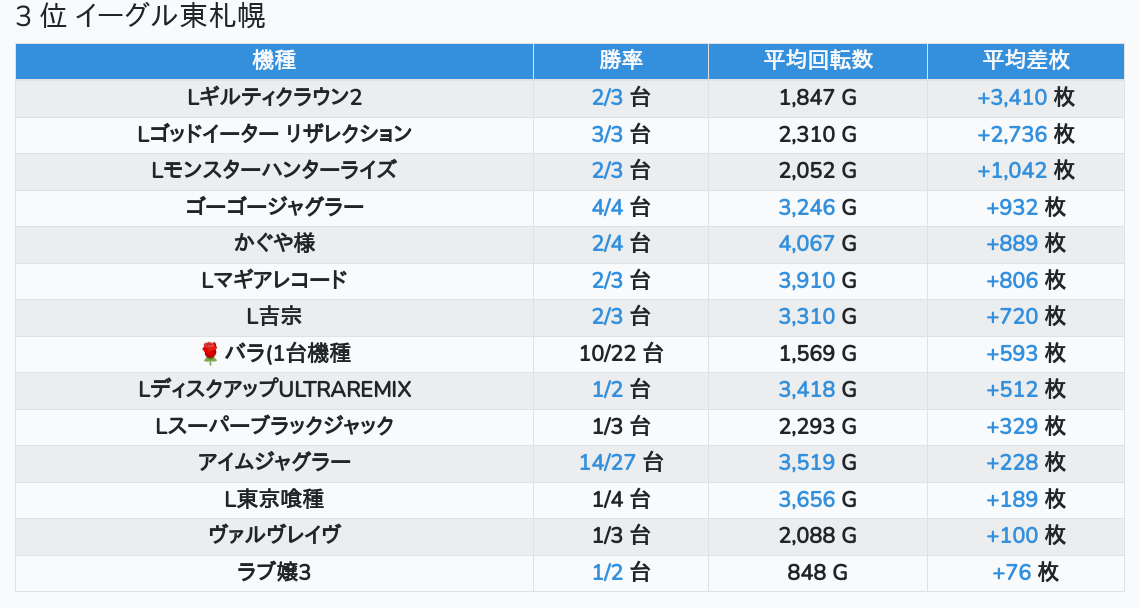
Task: Click the 平均差枚 column header
Action: [1025, 60]
